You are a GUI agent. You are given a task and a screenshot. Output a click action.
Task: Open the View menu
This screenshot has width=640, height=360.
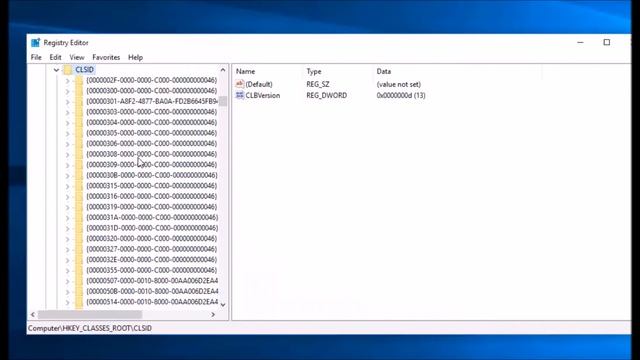pyautogui.click(x=77, y=58)
